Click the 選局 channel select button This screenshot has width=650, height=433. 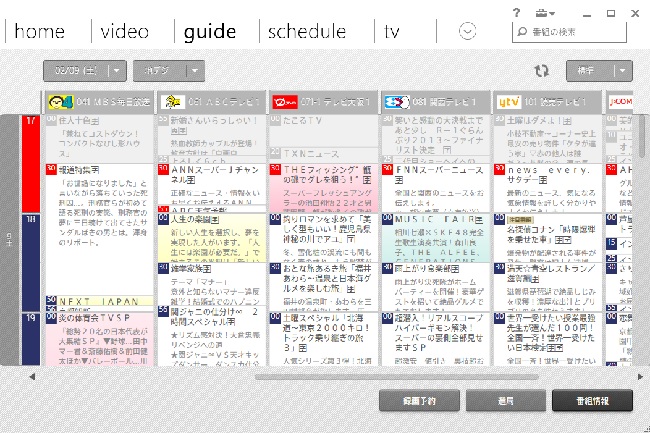click(x=506, y=401)
